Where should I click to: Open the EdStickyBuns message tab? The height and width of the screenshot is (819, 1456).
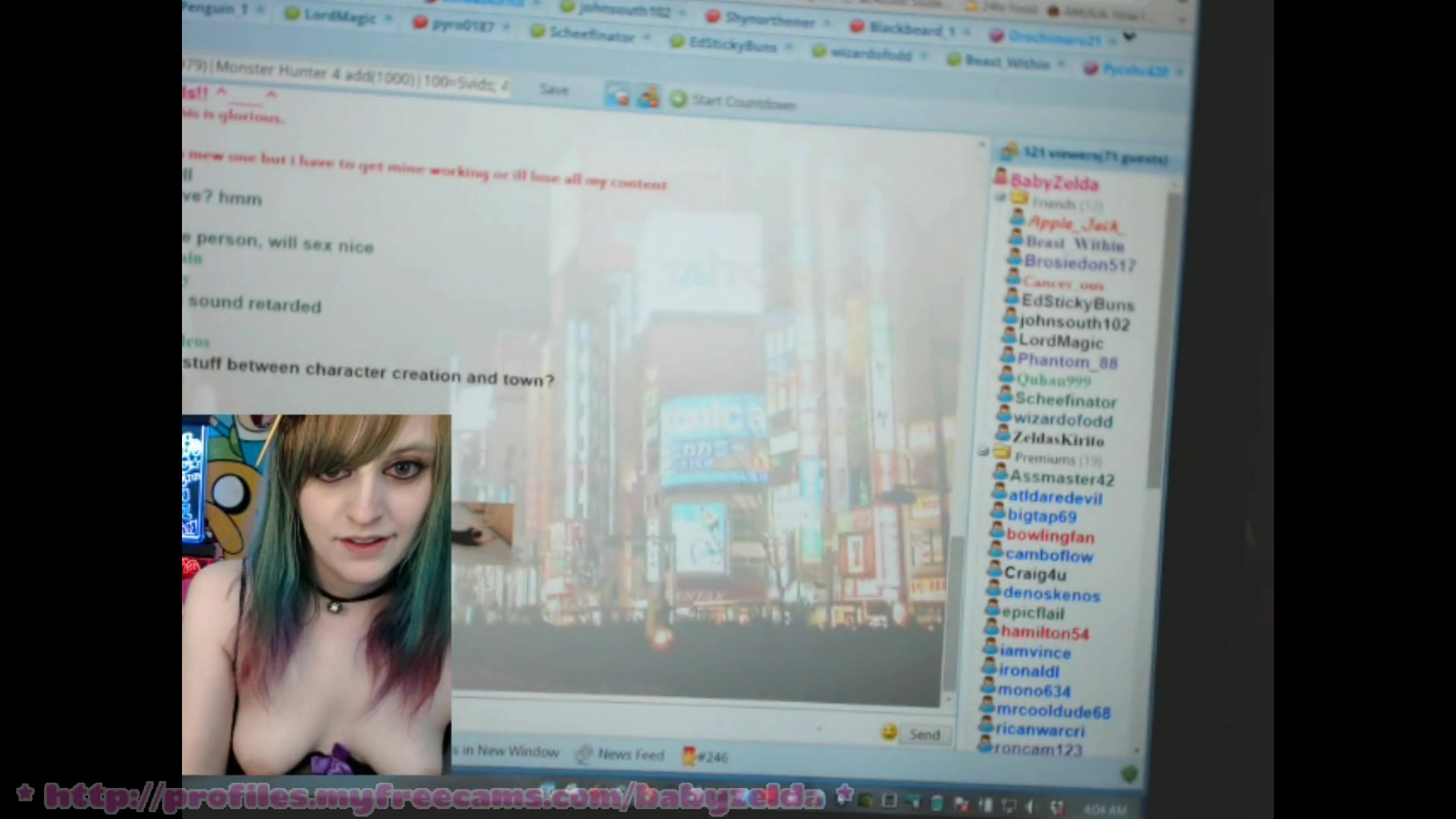pyautogui.click(x=732, y=45)
